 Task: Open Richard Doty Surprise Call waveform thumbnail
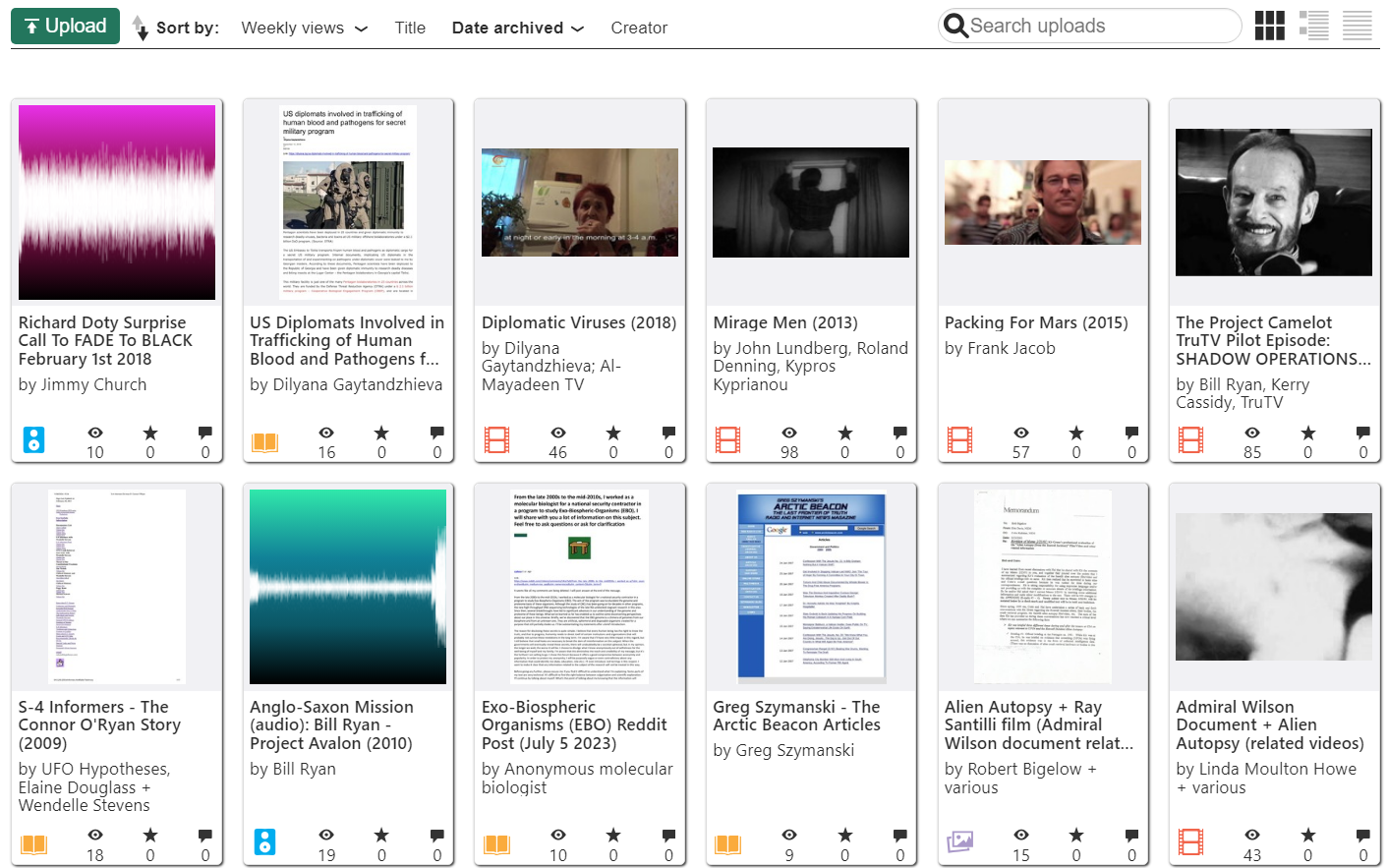pyautogui.click(x=117, y=203)
